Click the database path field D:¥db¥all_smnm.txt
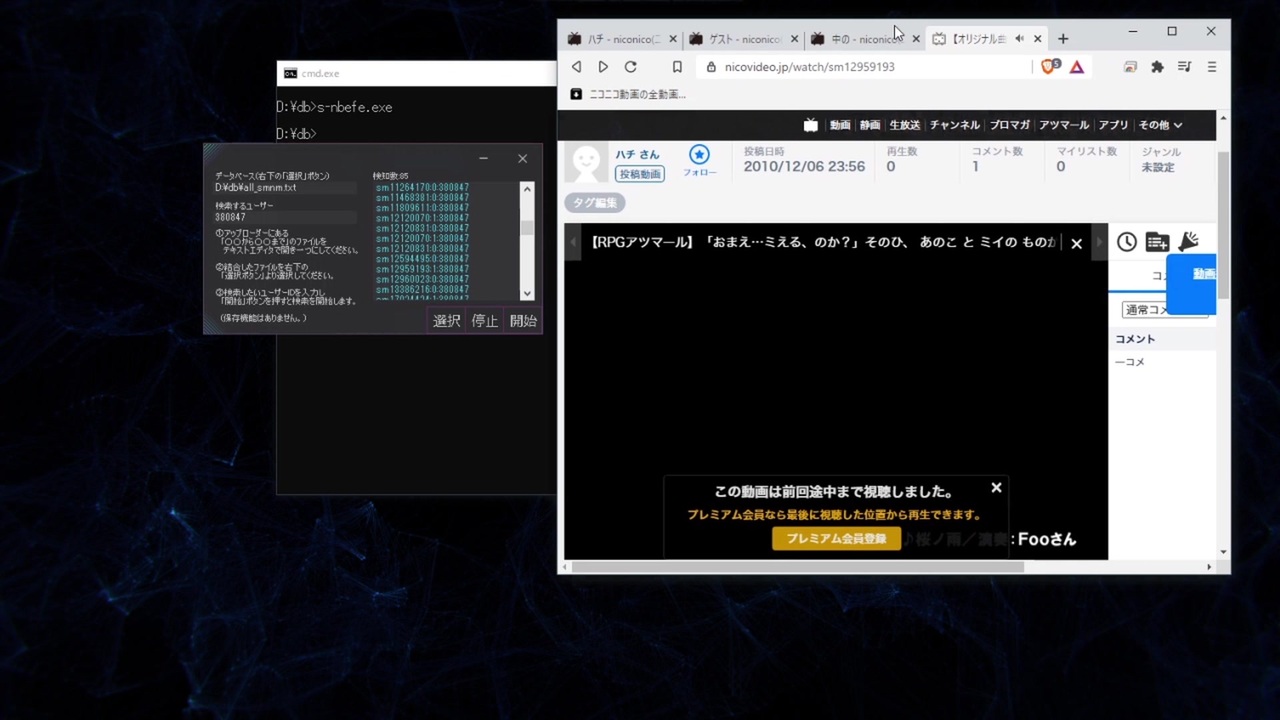The width and height of the screenshot is (1280, 720). coord(285,187)
